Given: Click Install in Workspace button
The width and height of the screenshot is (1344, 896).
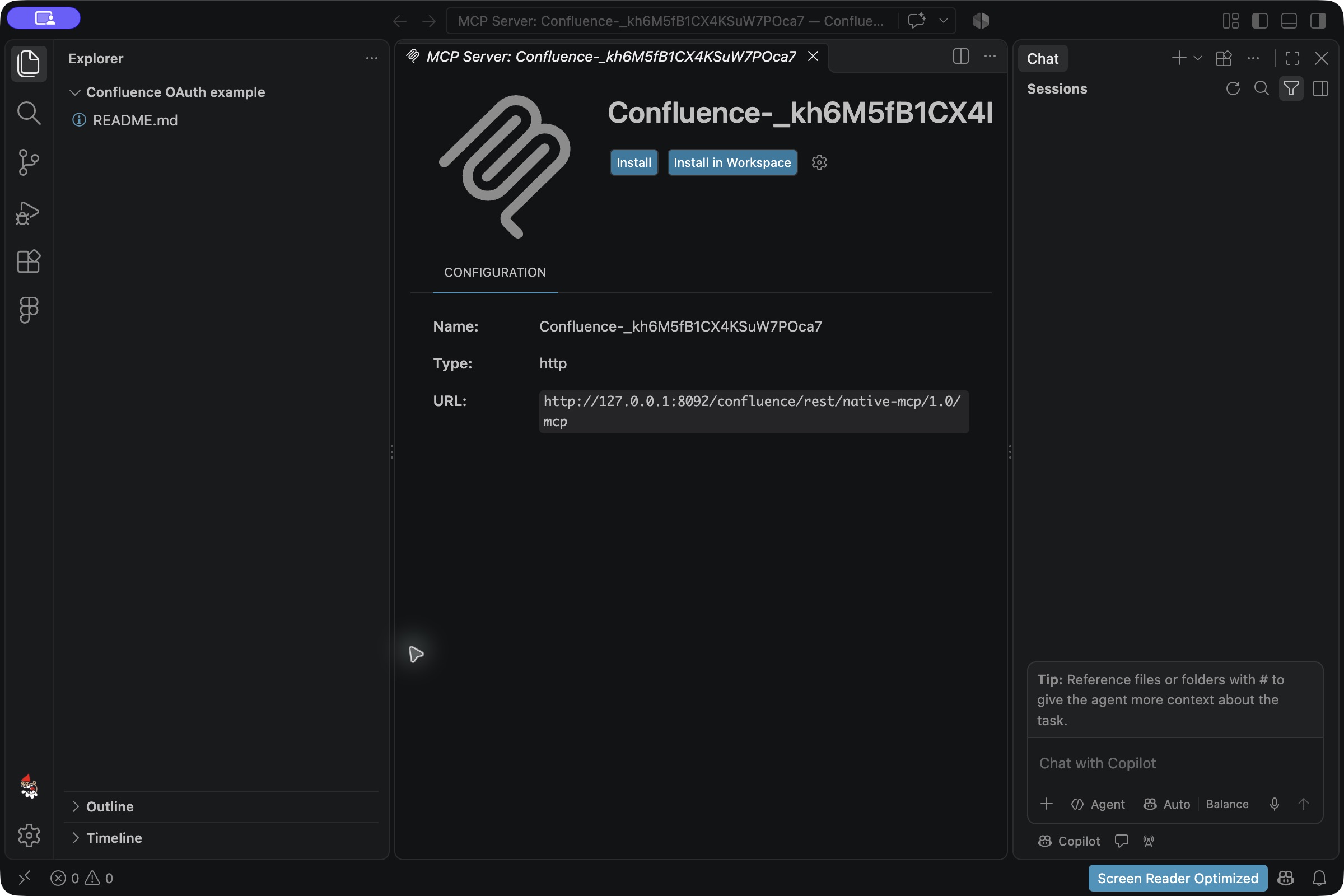Looking at the screenshot, I should point(732,162).
